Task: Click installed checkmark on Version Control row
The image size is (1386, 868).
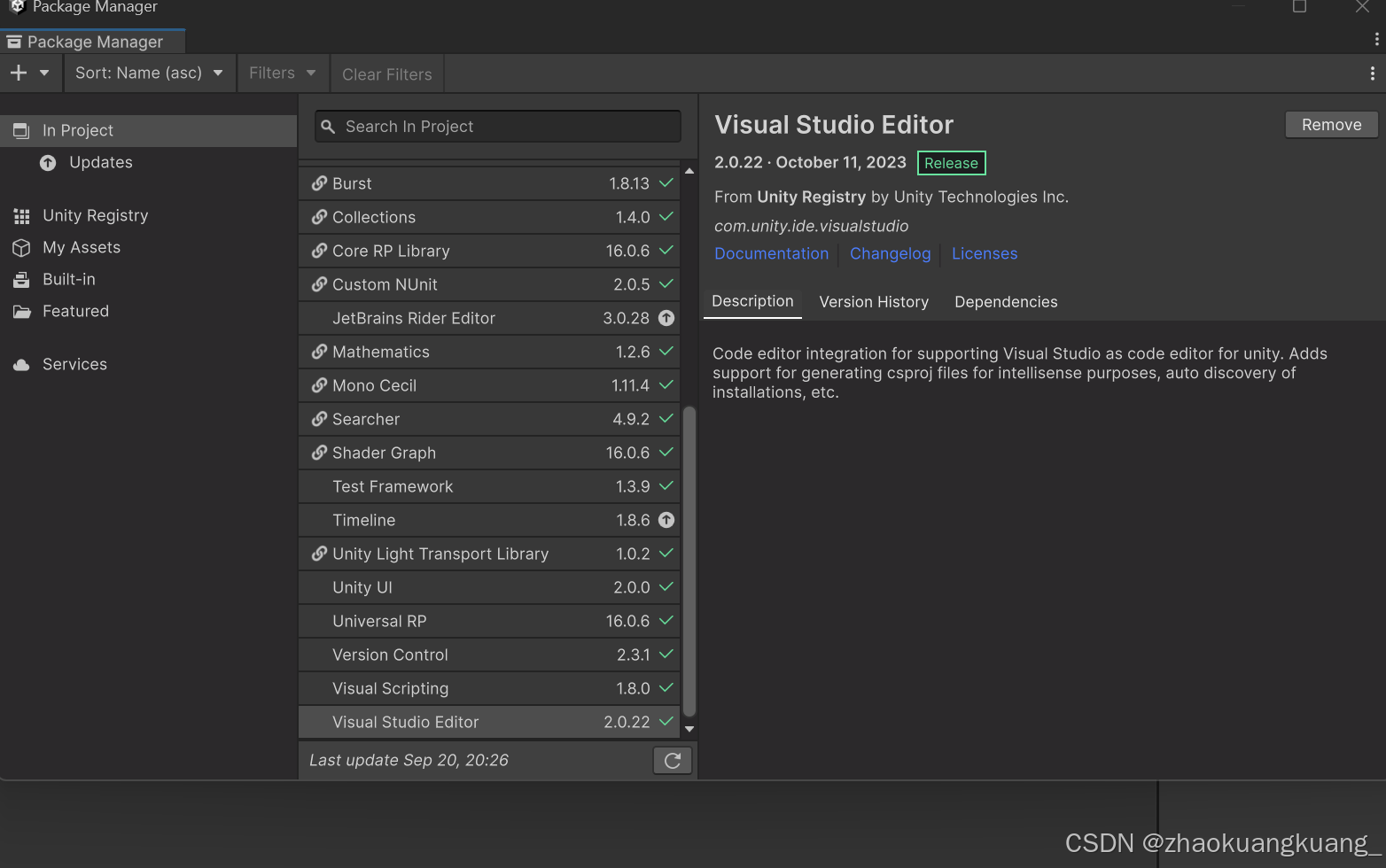Action: (x=666, y=654)
